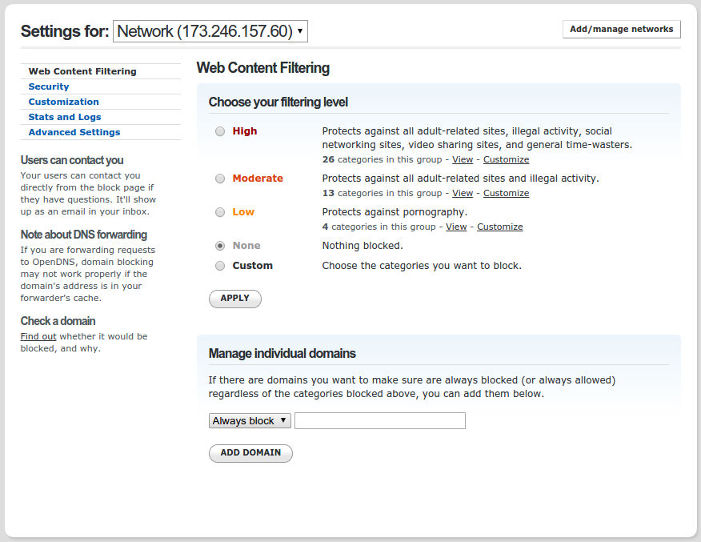Viewport: 701px width, 542px height.
Task: Select the None filtering radio button
Action: pyautogui.click(x=220, y=246)
